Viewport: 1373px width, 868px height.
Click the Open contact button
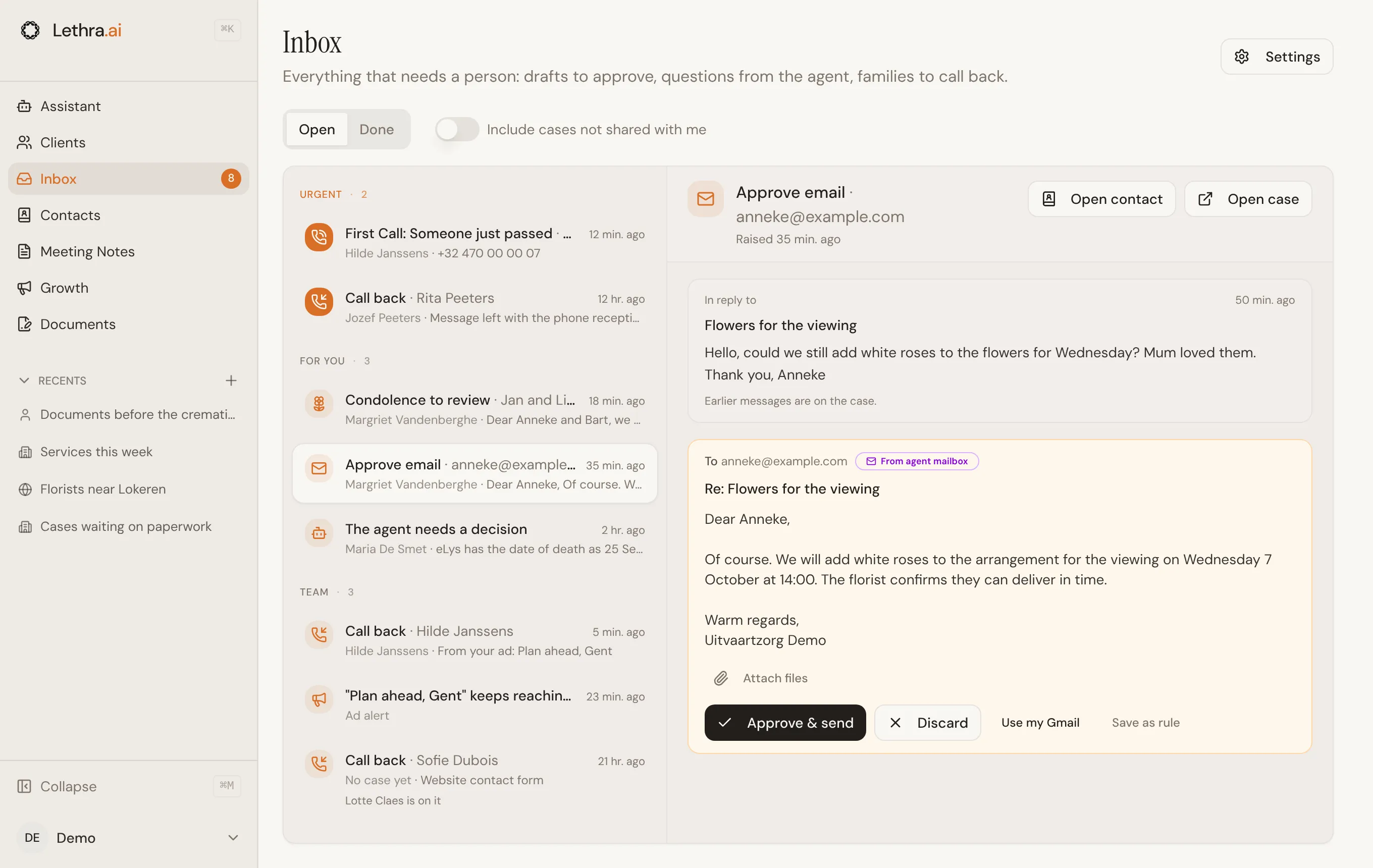pyautogui.click(x=1101, y=199)
